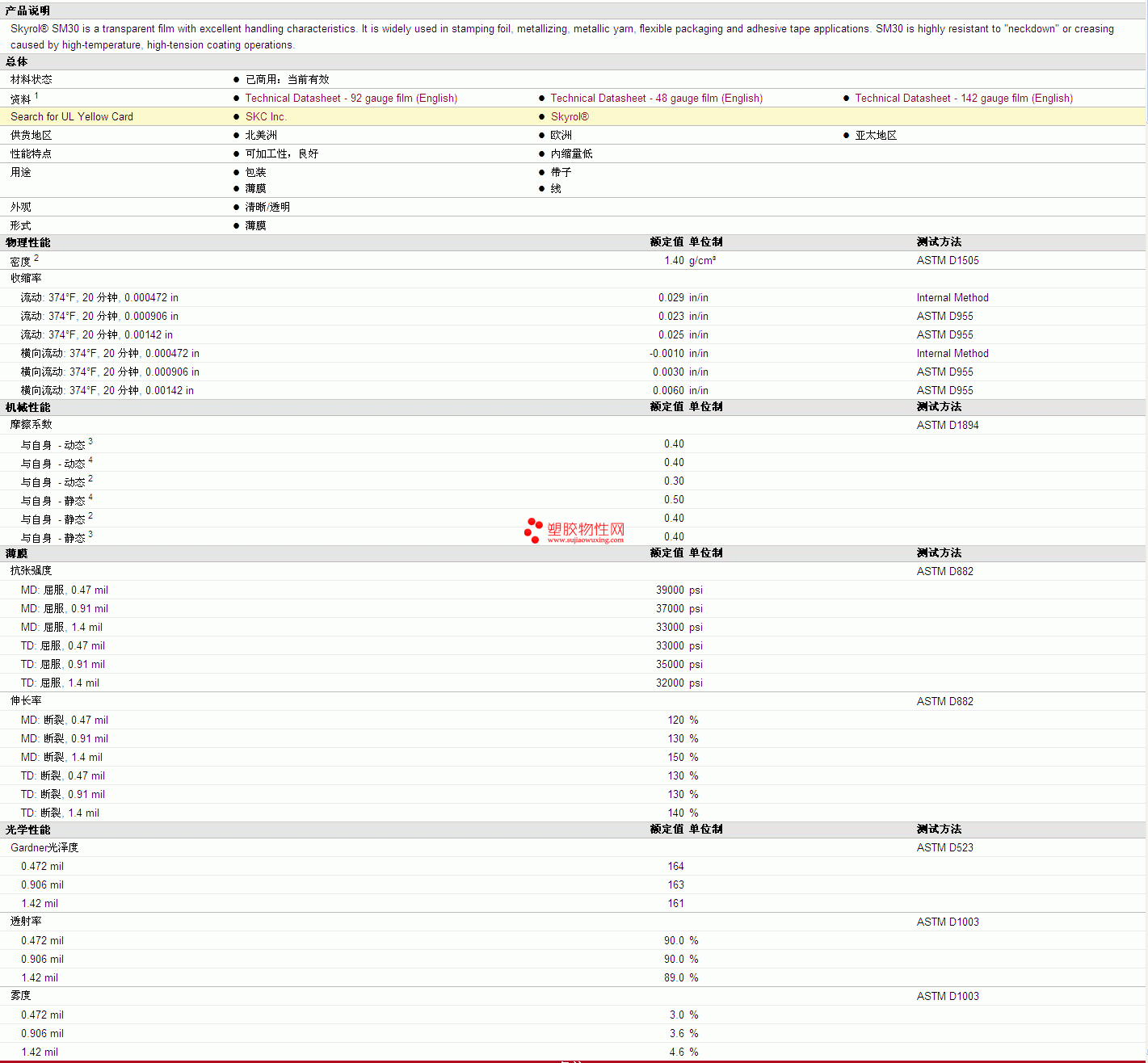Click the ASTM D1894 test method
The image size is (1148, 1063).
tap(948, 425)
